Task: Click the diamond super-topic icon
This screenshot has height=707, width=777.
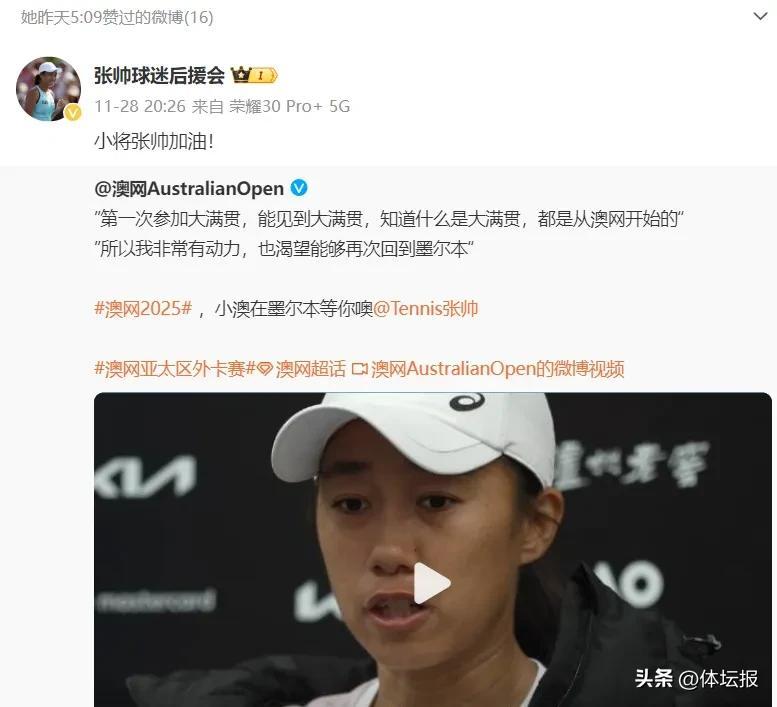Action: [x=265, y=369]
